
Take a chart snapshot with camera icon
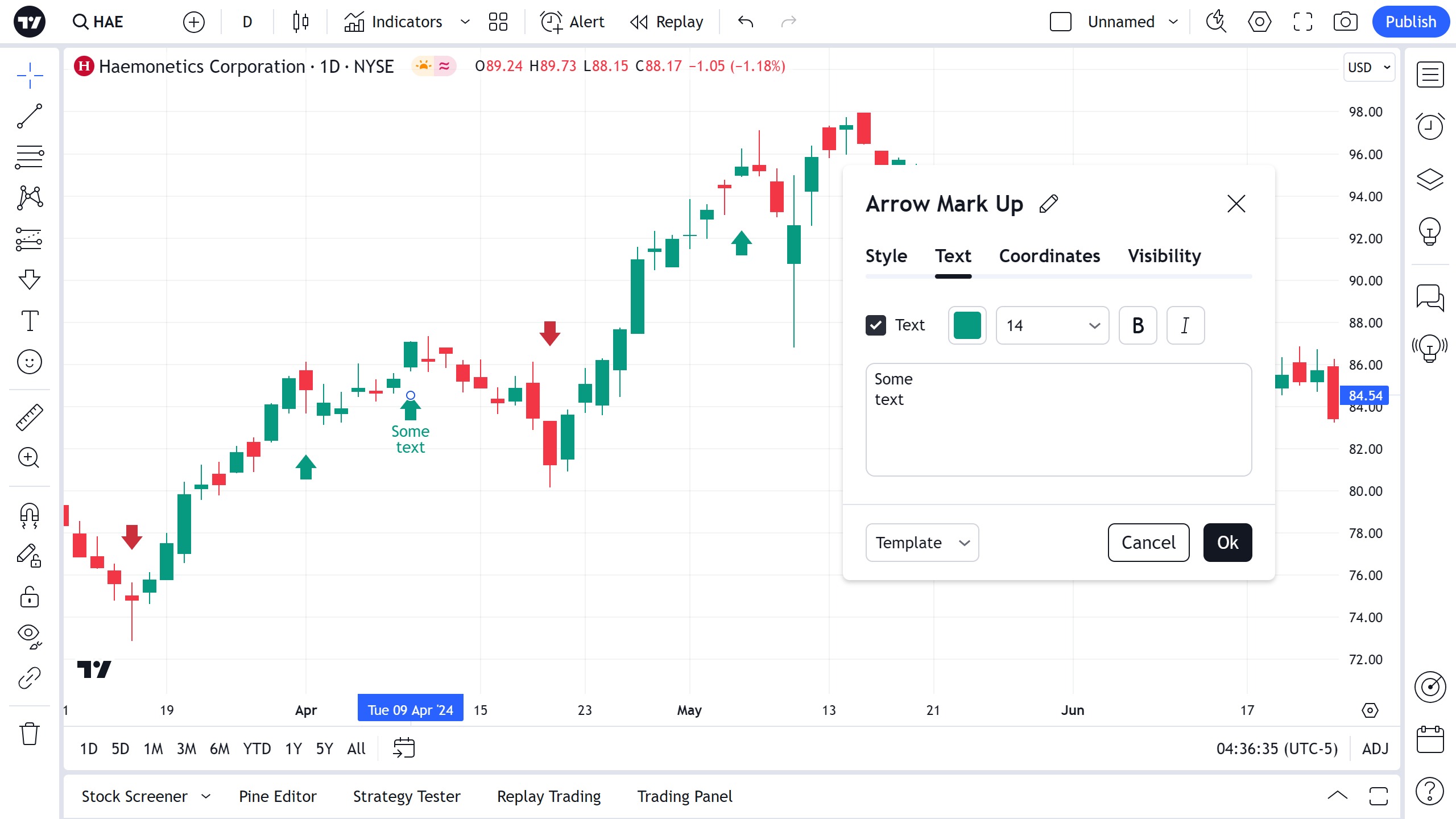pyautogui.click(x=1345, y=22)
